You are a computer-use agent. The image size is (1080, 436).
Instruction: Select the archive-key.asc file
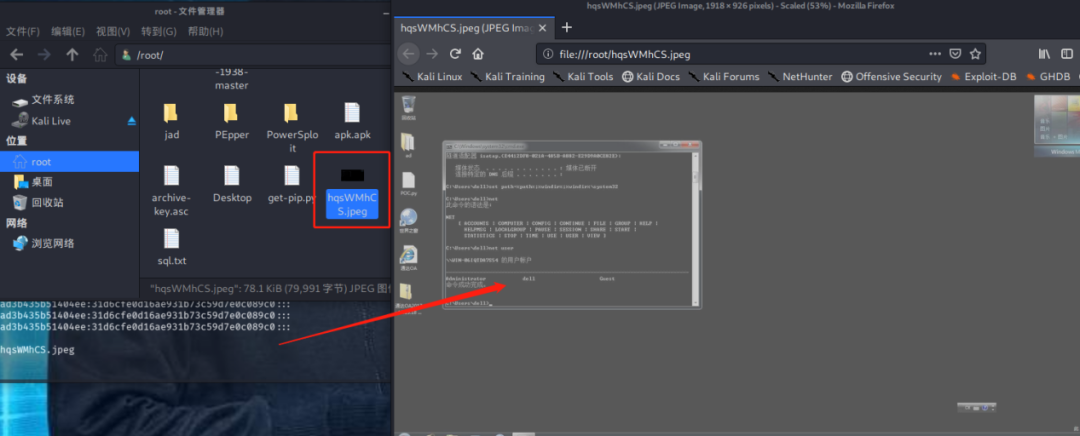[172, 191]
